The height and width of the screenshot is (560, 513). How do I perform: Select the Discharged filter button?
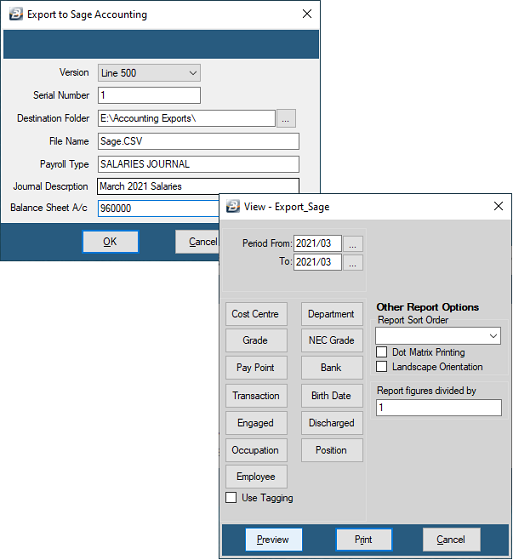332,423
